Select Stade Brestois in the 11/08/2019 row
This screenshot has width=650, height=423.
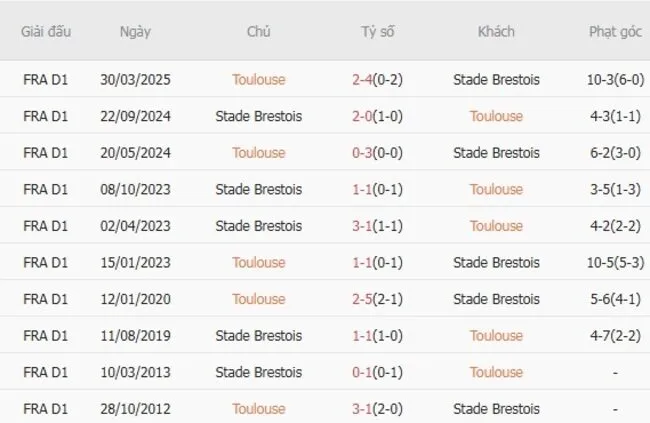tap(258, 336)
